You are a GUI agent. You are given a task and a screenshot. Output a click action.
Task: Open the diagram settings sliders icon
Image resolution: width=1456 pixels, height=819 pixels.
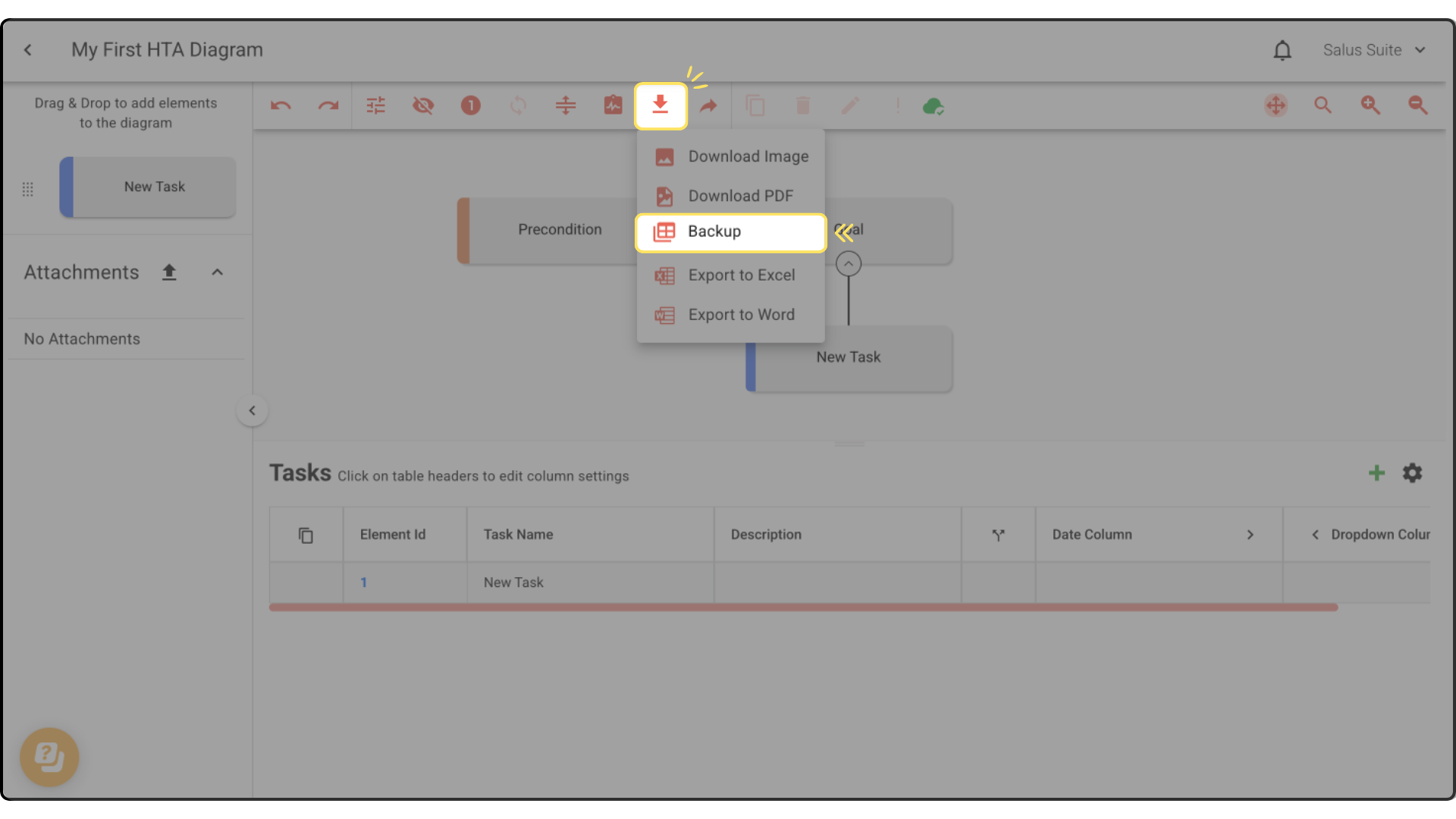(x=375, y=106)
